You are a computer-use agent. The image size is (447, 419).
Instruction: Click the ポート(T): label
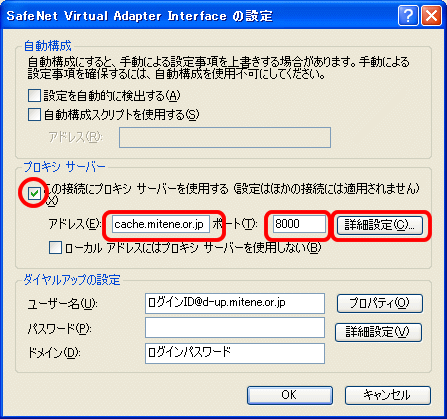[235, 224]
